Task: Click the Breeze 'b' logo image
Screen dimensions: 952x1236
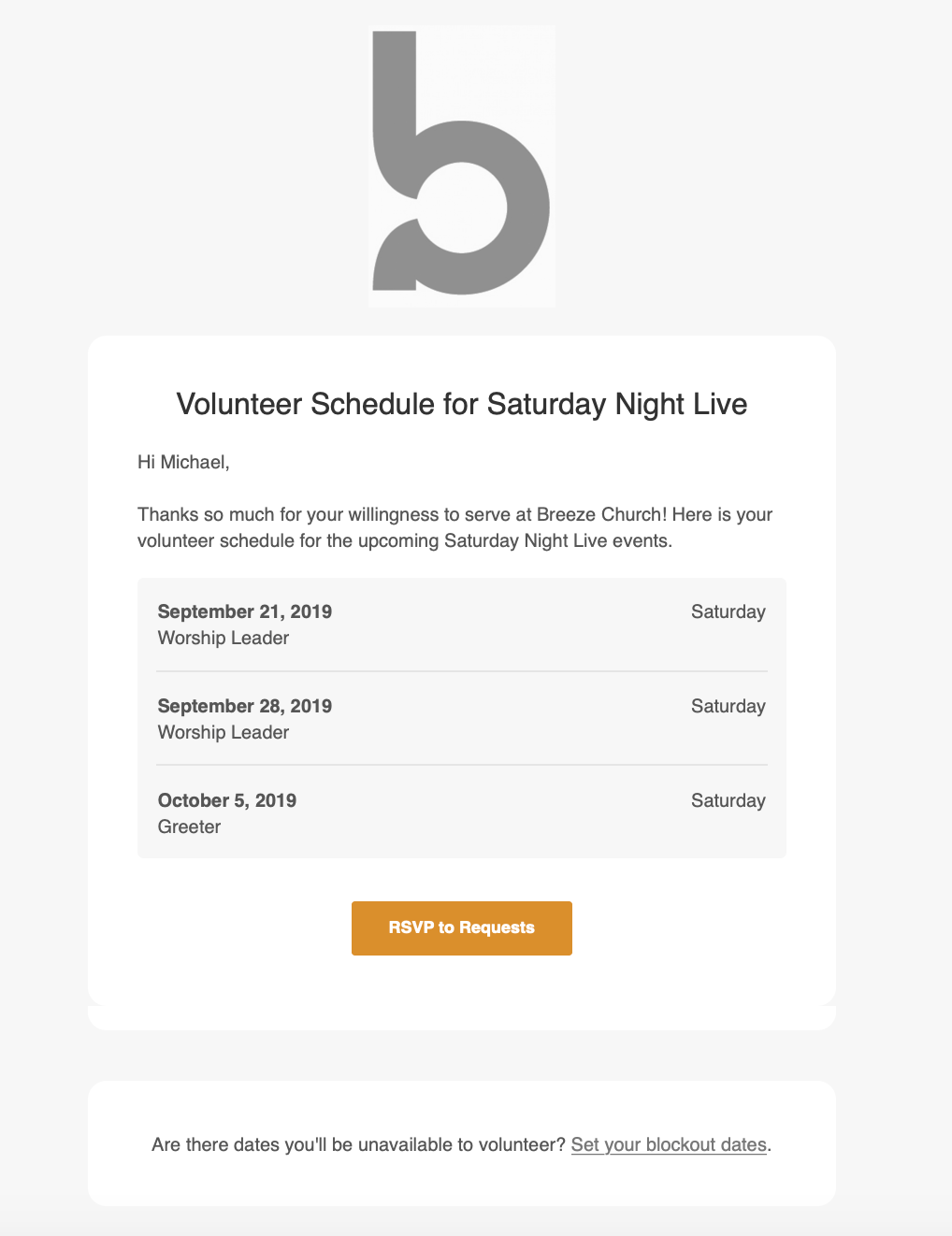Action: [x=462, y=166]
